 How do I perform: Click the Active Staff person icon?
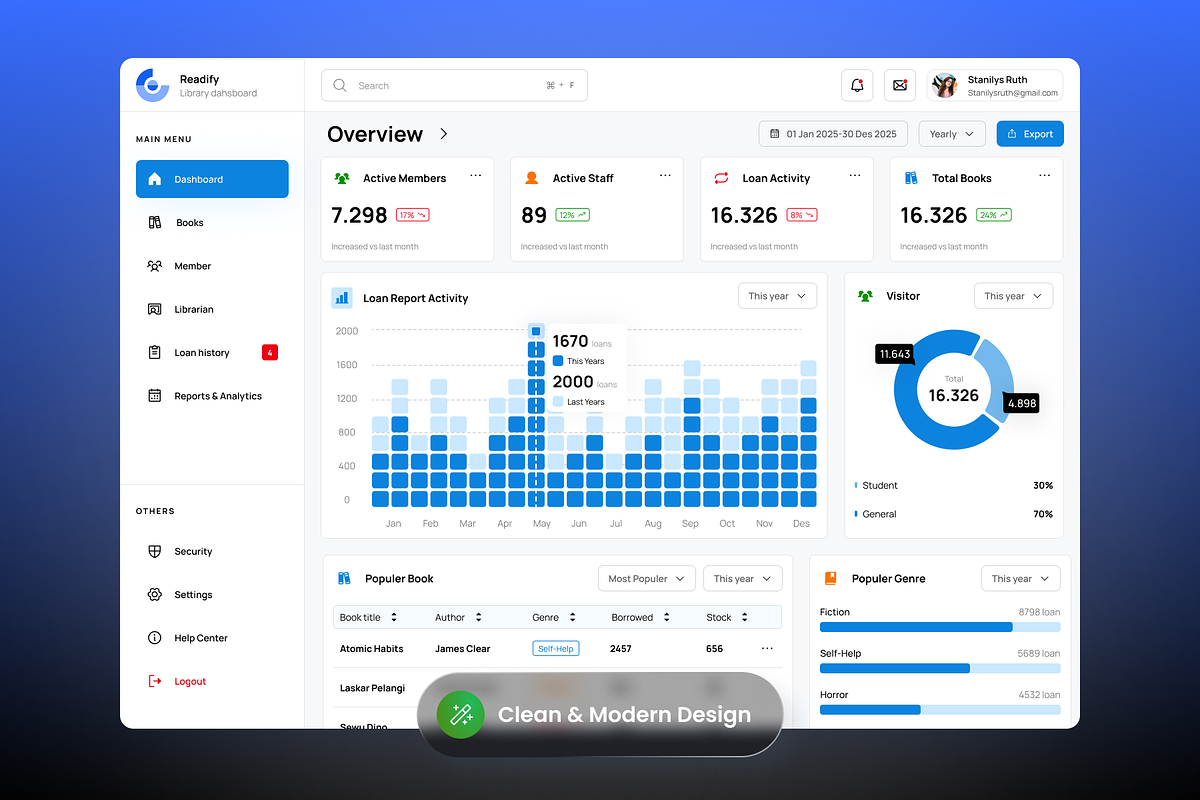[532, 178]
